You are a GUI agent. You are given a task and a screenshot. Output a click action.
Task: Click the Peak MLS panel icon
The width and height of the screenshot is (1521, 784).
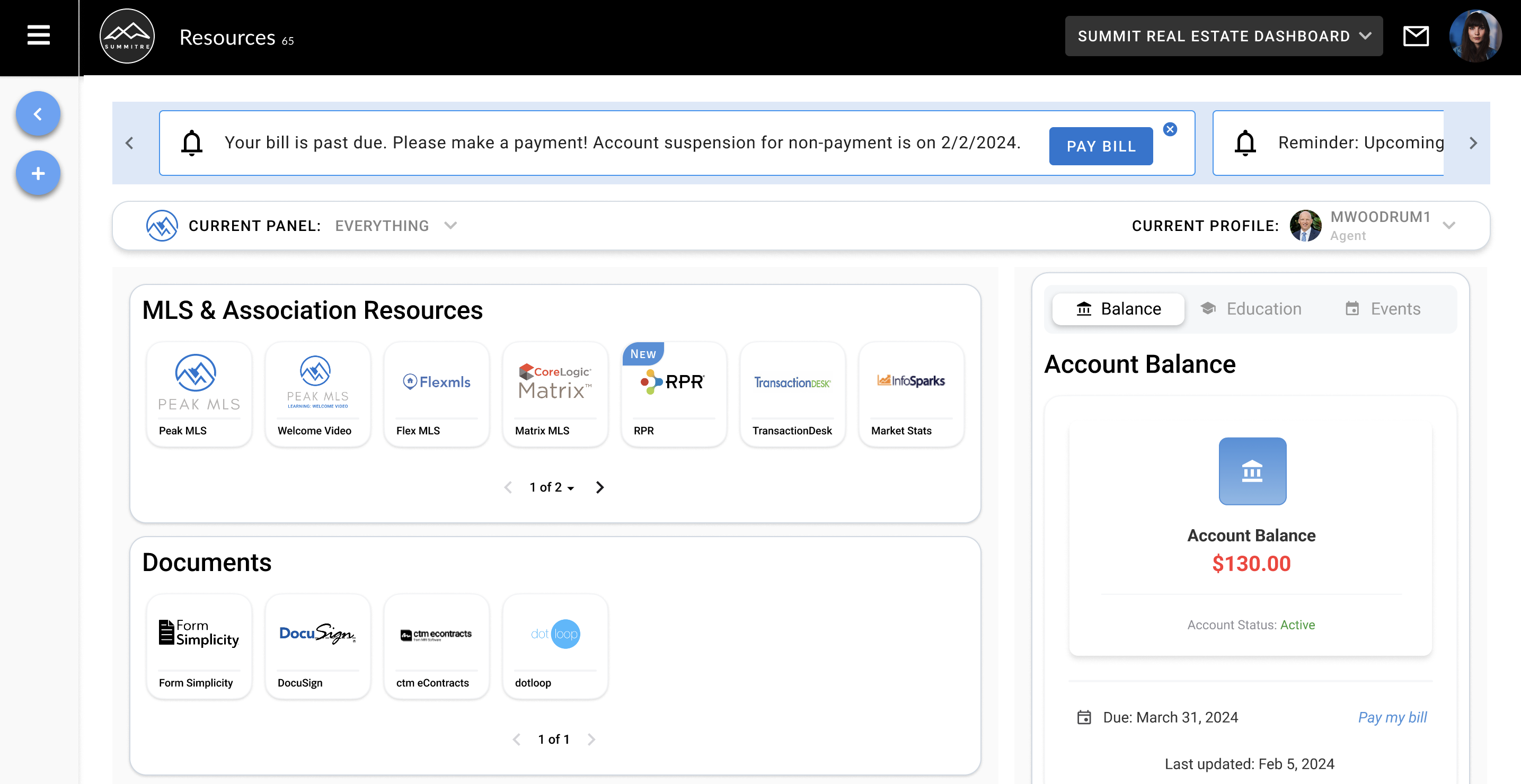click(162, 226)
